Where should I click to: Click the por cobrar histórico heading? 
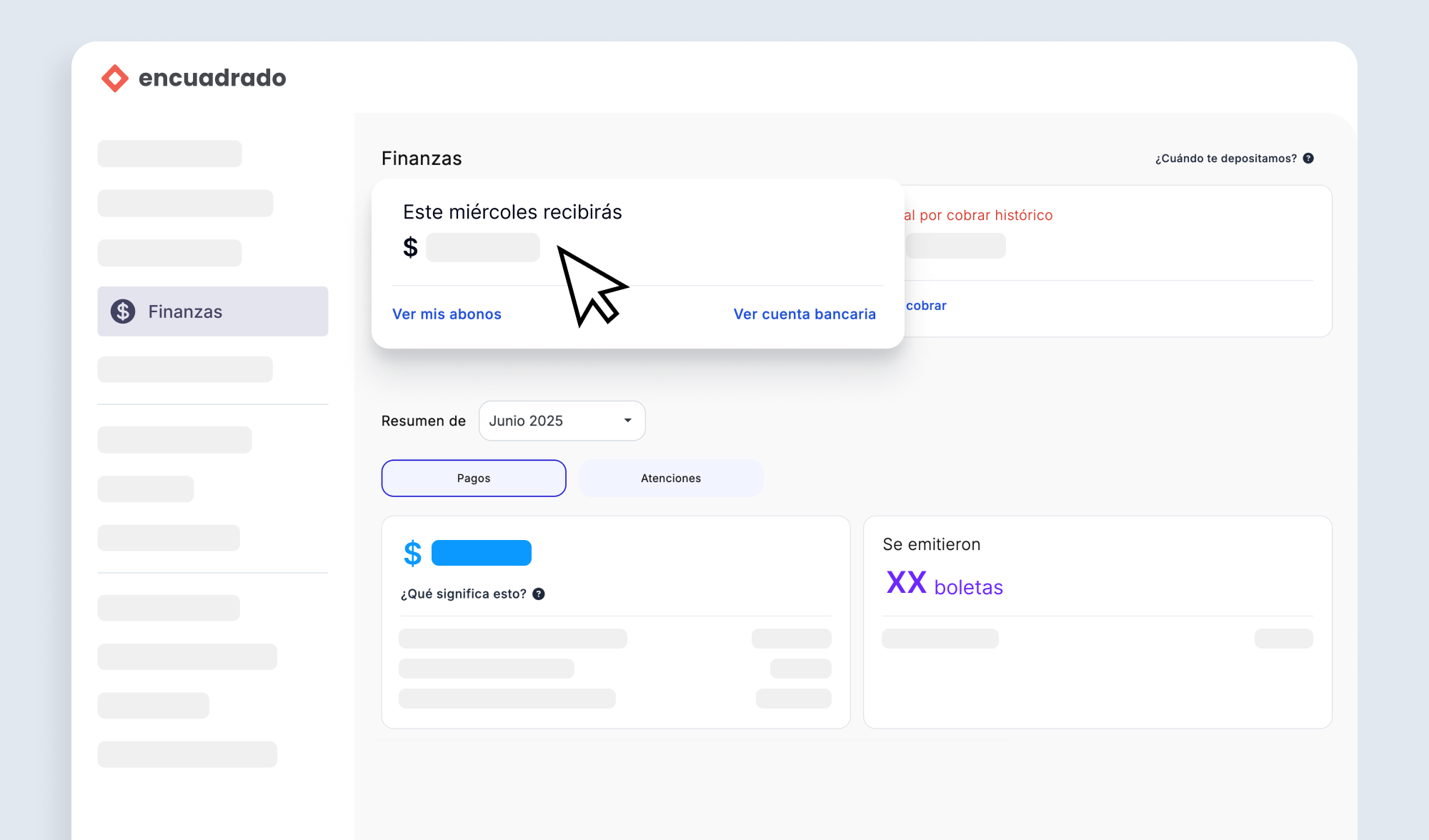pos(979,215)
